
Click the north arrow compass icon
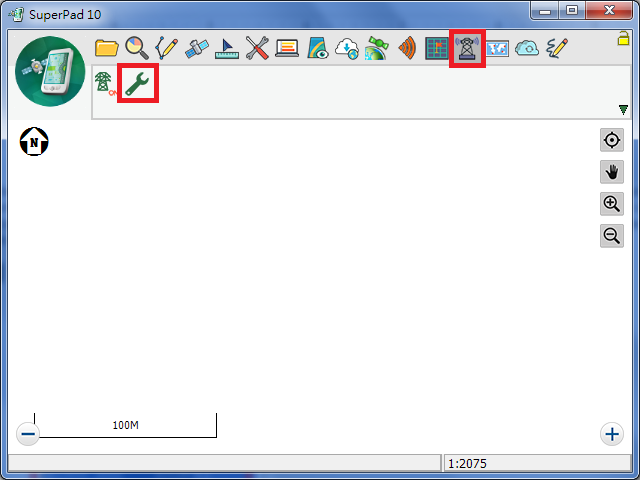[x=34, y=142]
